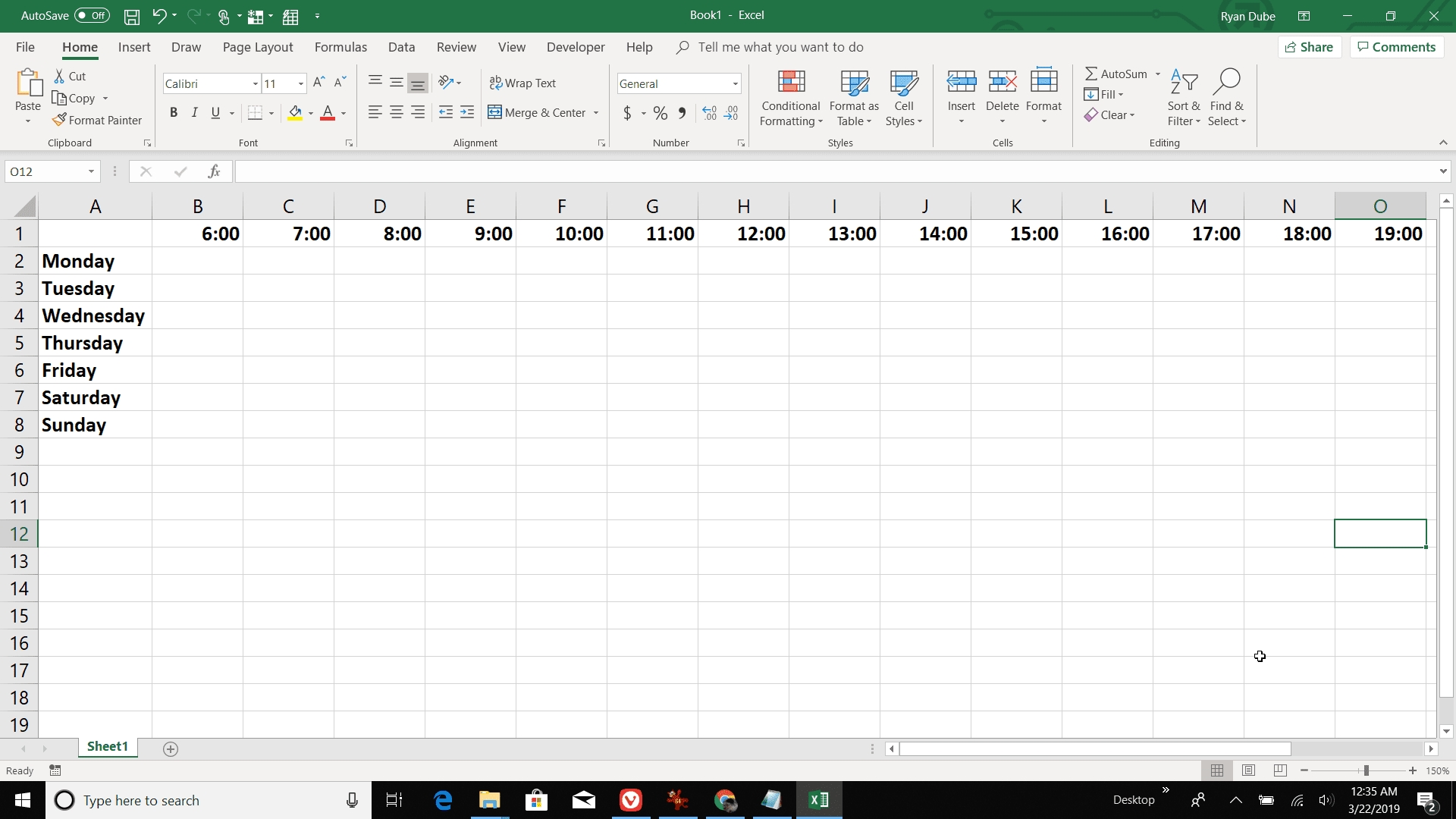Image resolution: width=1456 pixels, height=819 pixels.
Task: Click View tab in ribbon
Action: [x=512, y=46]
